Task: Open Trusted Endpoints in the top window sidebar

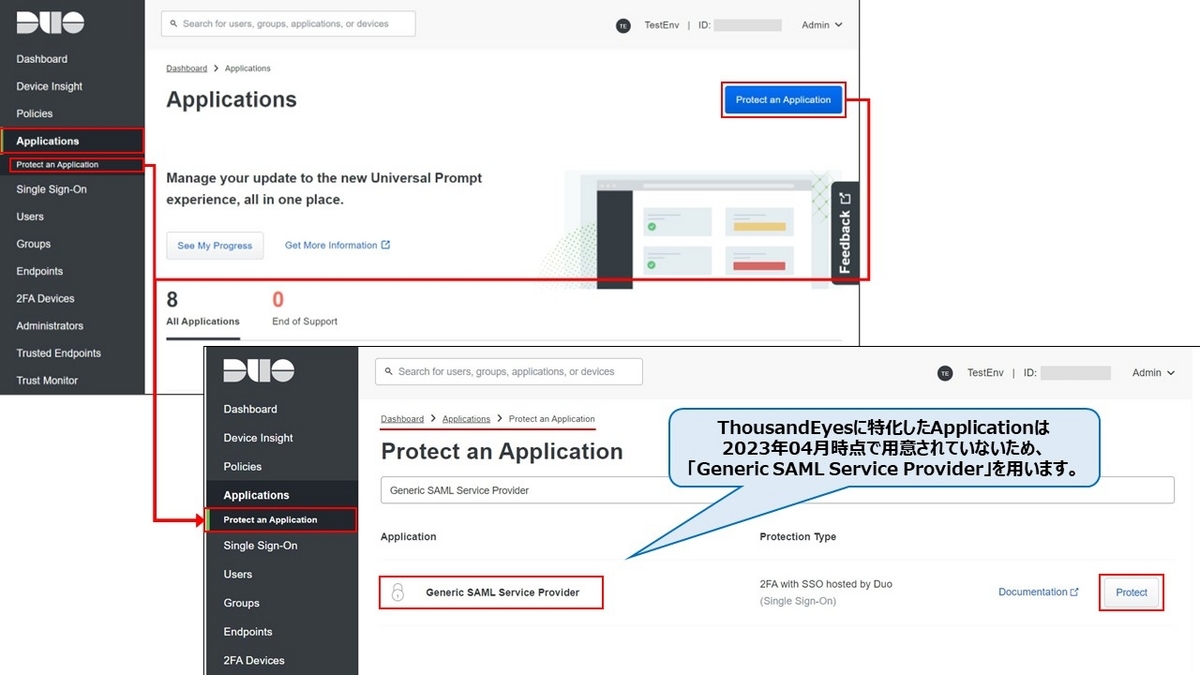Action: coord(58,353)
